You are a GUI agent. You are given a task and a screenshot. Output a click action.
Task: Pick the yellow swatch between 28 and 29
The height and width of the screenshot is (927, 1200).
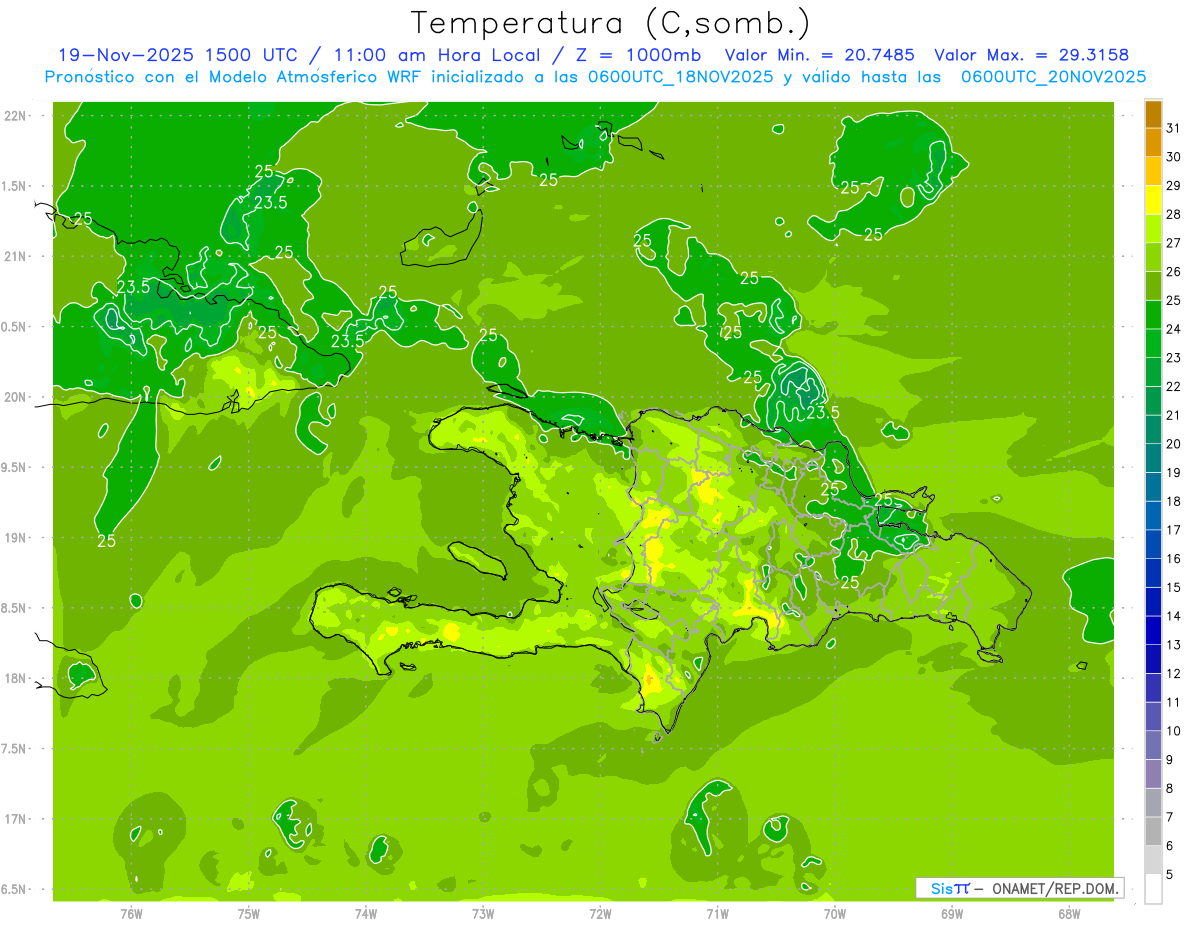[1153, 200]
